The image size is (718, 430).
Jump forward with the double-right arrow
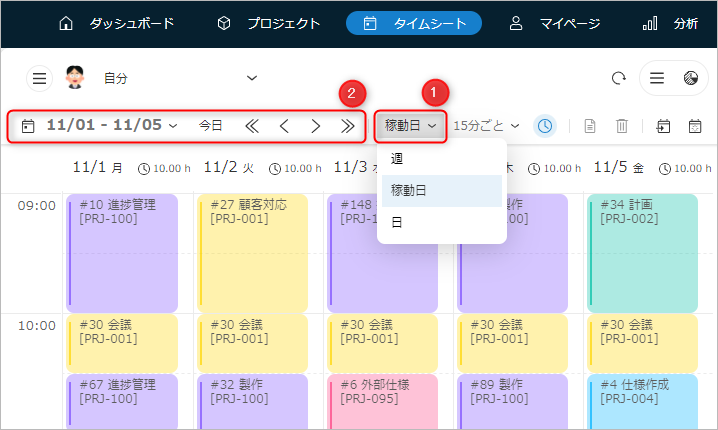(x=347, y=126)
